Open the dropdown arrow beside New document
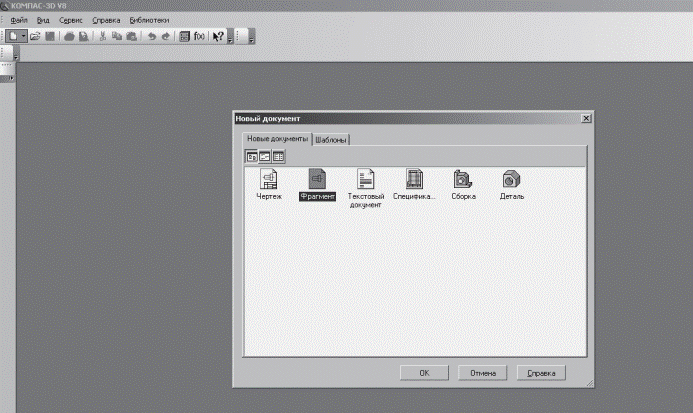Screen dimensions: 693x413 click(23, 36)
